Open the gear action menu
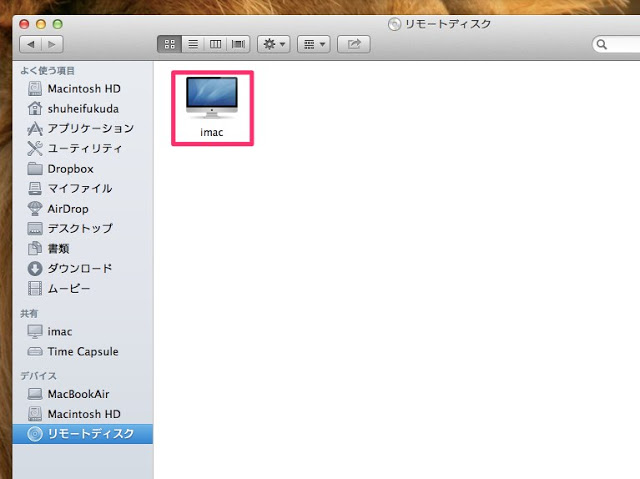Viewport: 640px width, 479px height. click(274, 44)
